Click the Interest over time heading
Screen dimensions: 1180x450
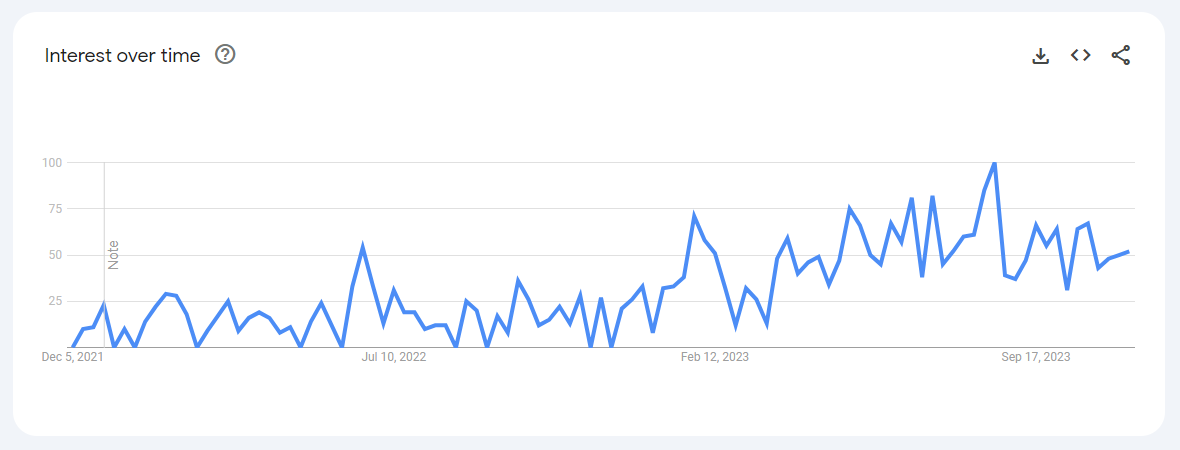point(123,56)
